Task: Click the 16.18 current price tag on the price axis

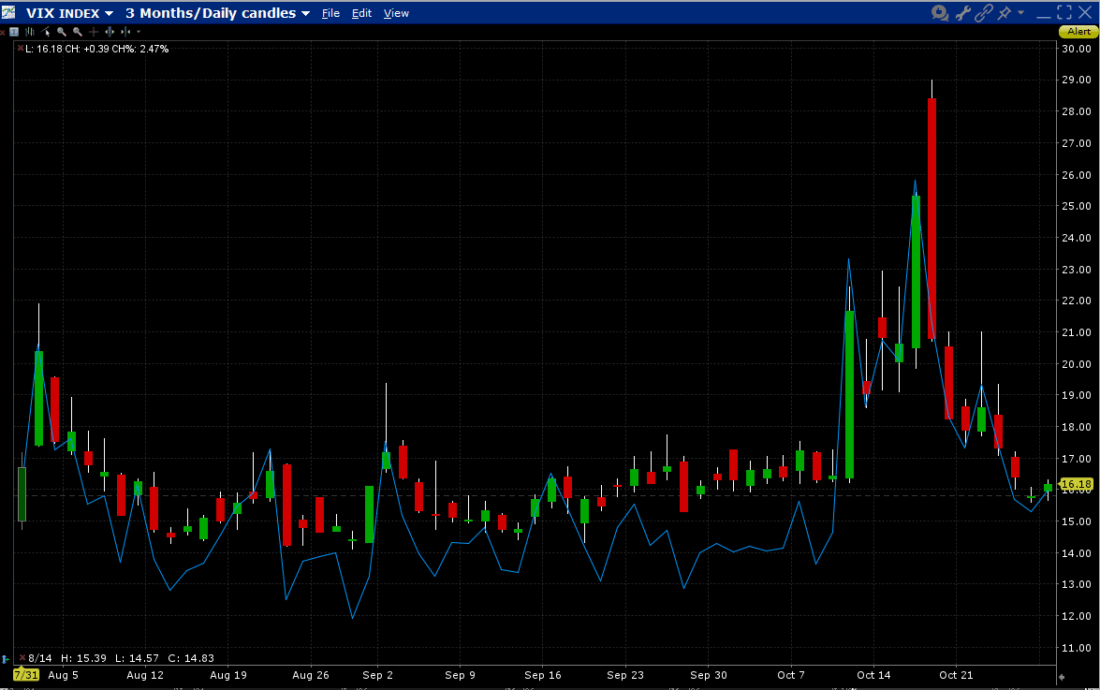Action: (x=1075, y=487)
